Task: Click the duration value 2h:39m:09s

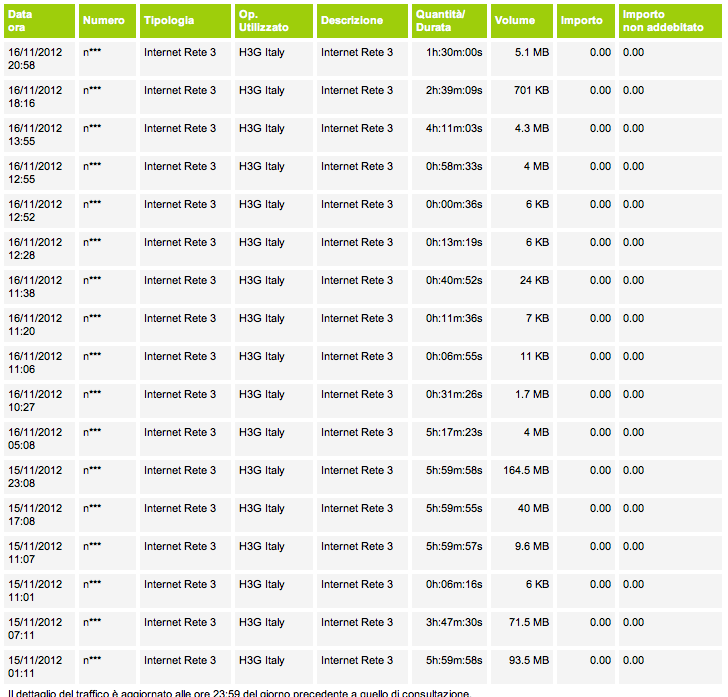Action: click(454, 91)
